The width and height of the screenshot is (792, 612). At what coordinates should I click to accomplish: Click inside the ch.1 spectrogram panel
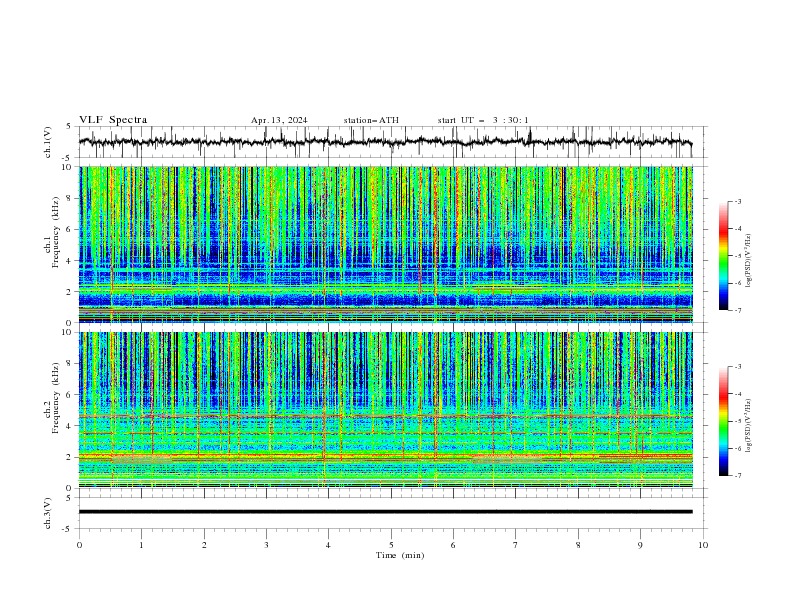tap(385, 244)
